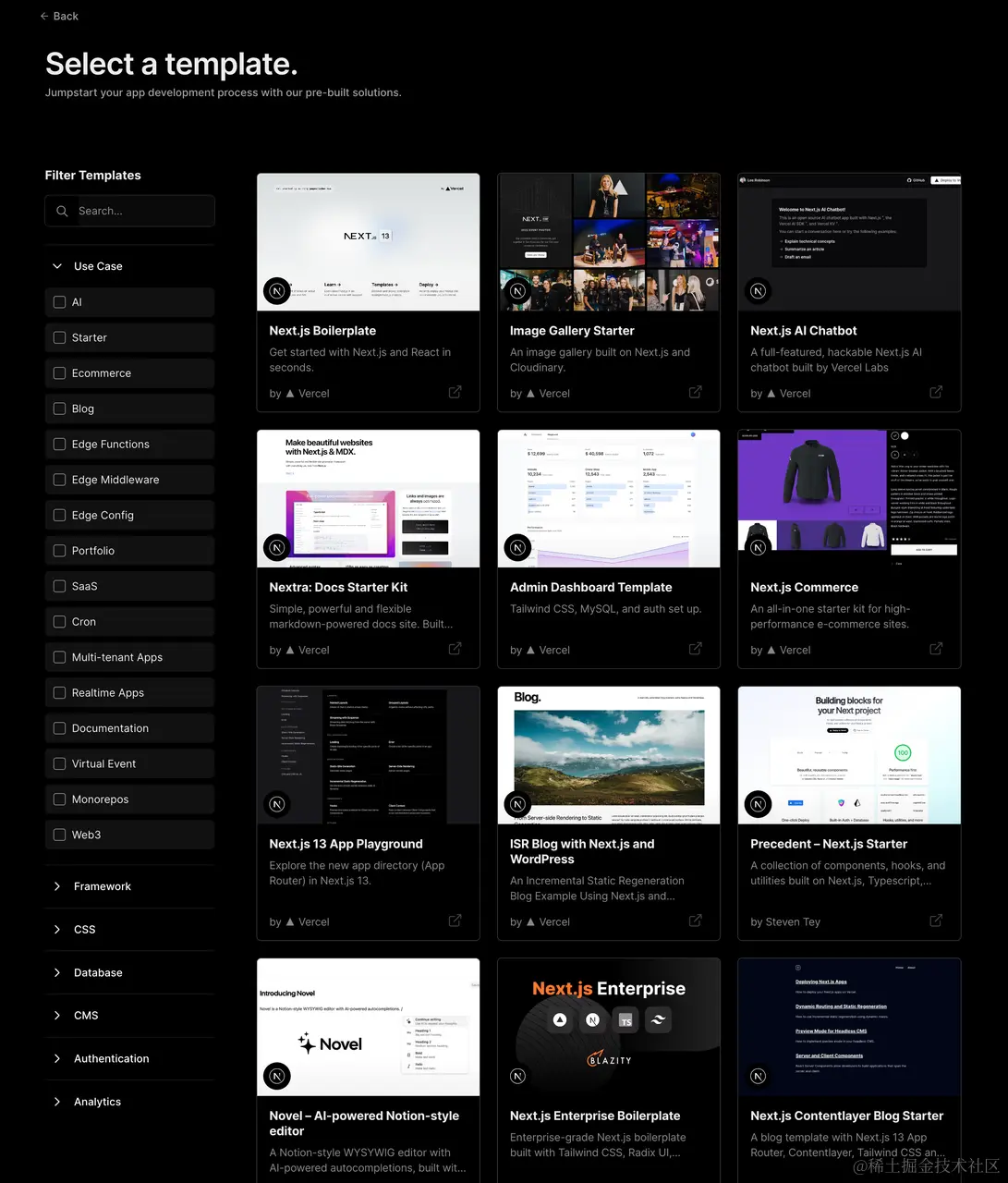The width and height of the screenshot is (1008, 1183).
Task: Focus the template Search field
Action: tap(129, 211)
